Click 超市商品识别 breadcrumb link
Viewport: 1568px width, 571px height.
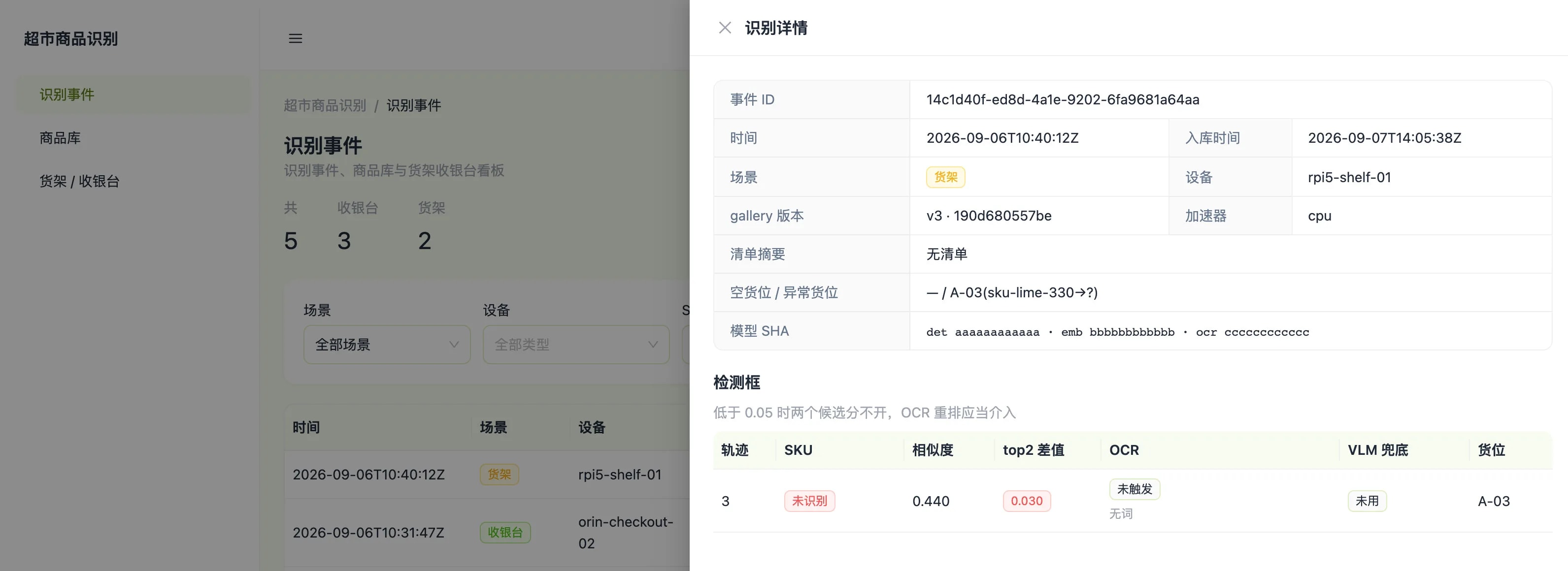pyautogui.click(x=325, y=106)
